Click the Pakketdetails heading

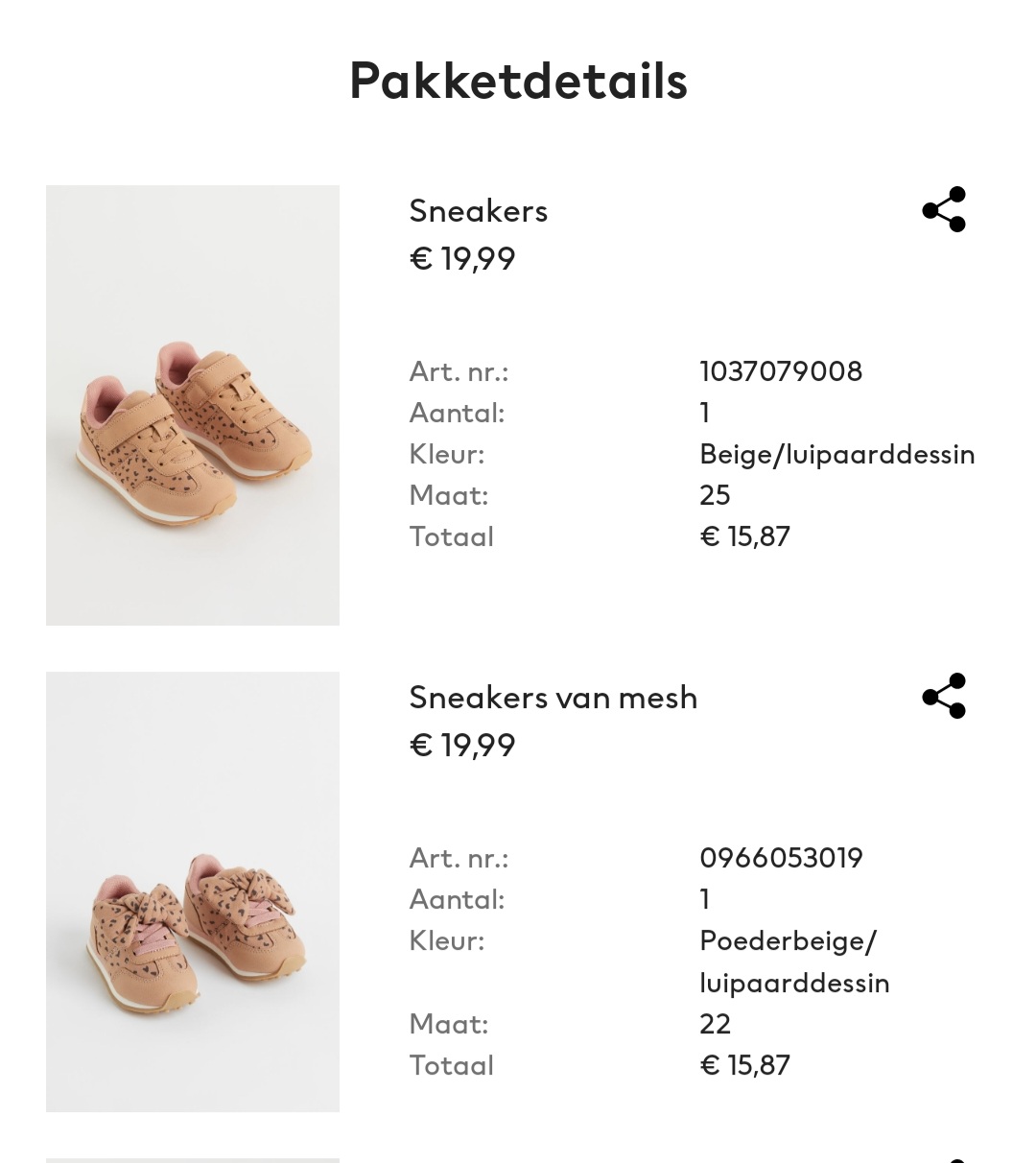(518, 81)
